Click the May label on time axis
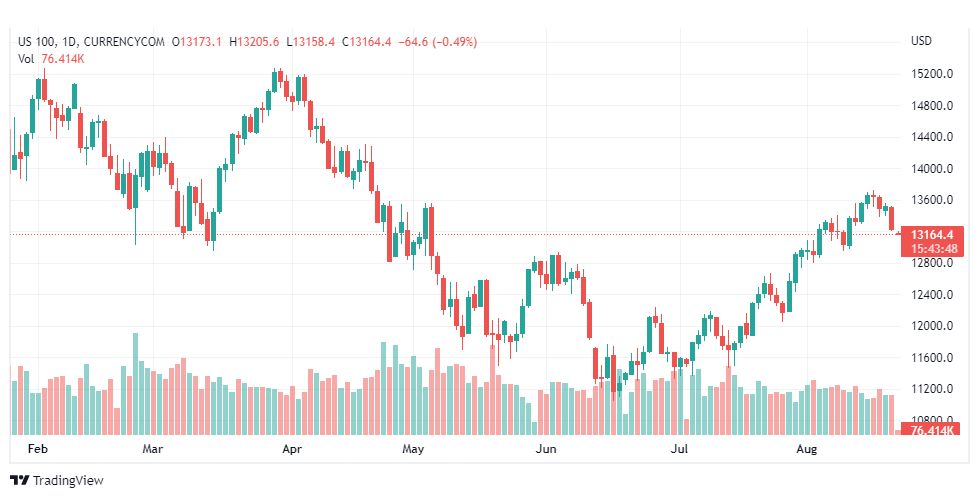979x498 pixels. pyautogui.click(x=414, y=450)
